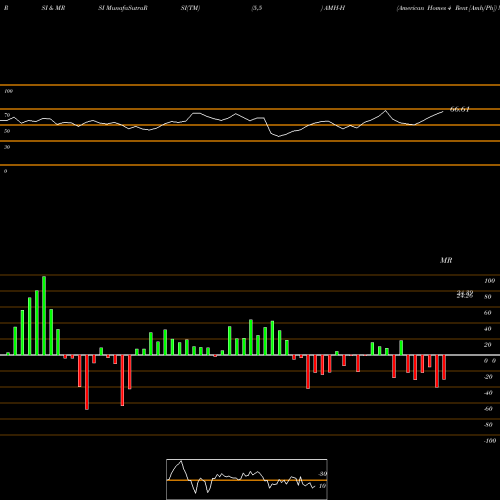
Task: Click the -20 label on MR axis
Action: (488, 377)
